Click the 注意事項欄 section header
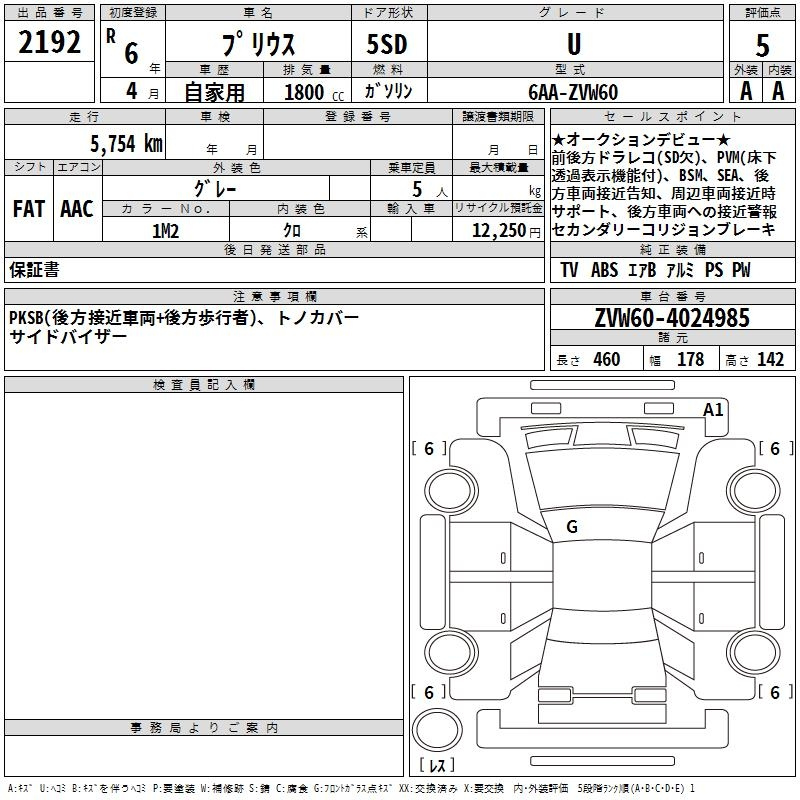This screenshot has width=800, height=800. tap(274, 296)
